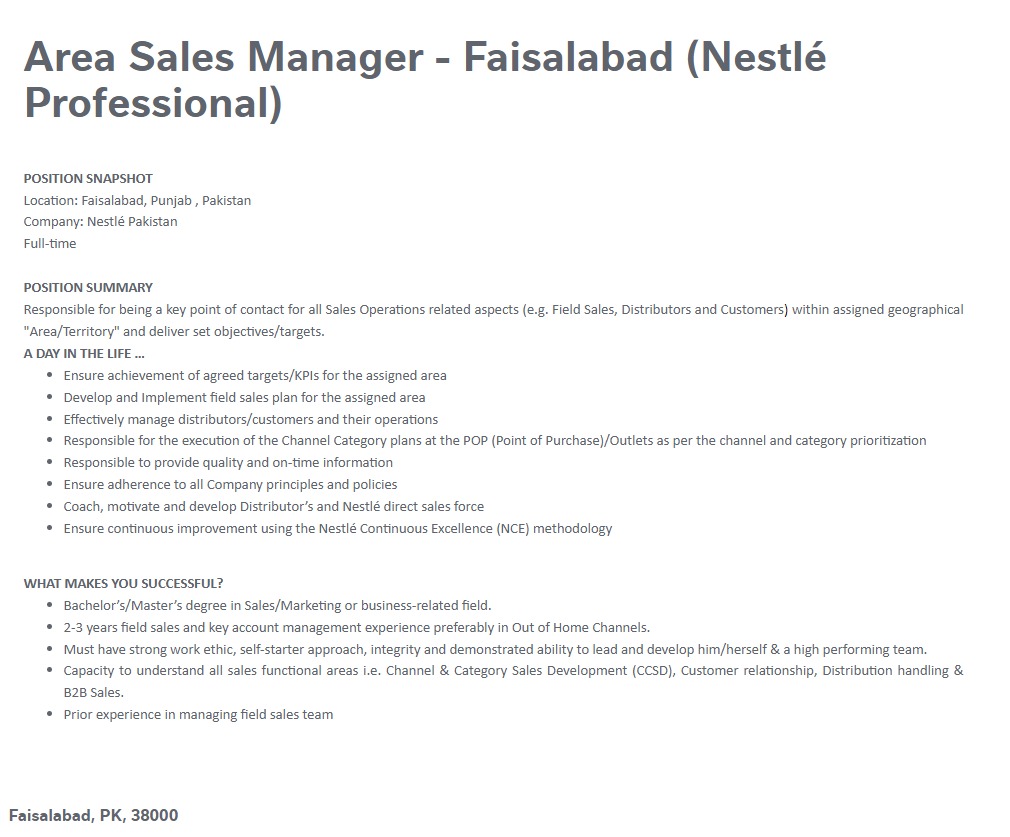1010x837 pixels.
Task: Click the Develop and Implement field sales plan bullet
Action: [x=244, y=397]
